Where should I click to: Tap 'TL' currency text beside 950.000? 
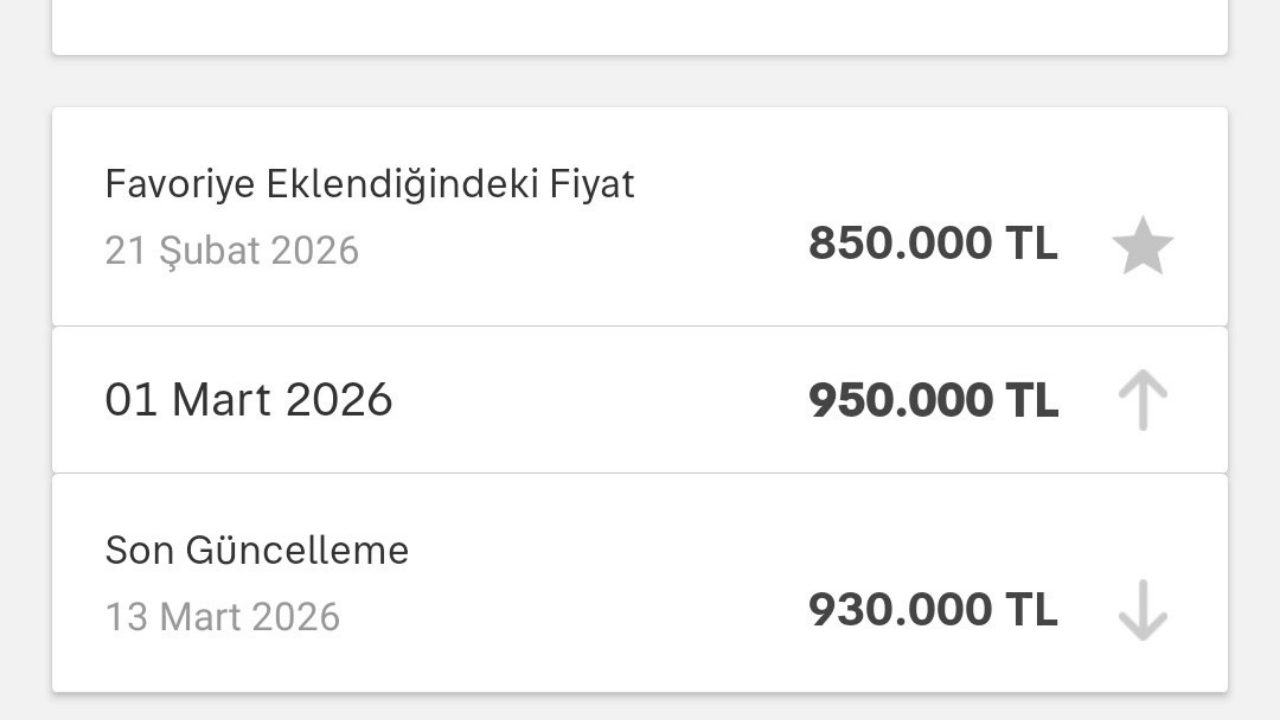[x=1031, y=400]
